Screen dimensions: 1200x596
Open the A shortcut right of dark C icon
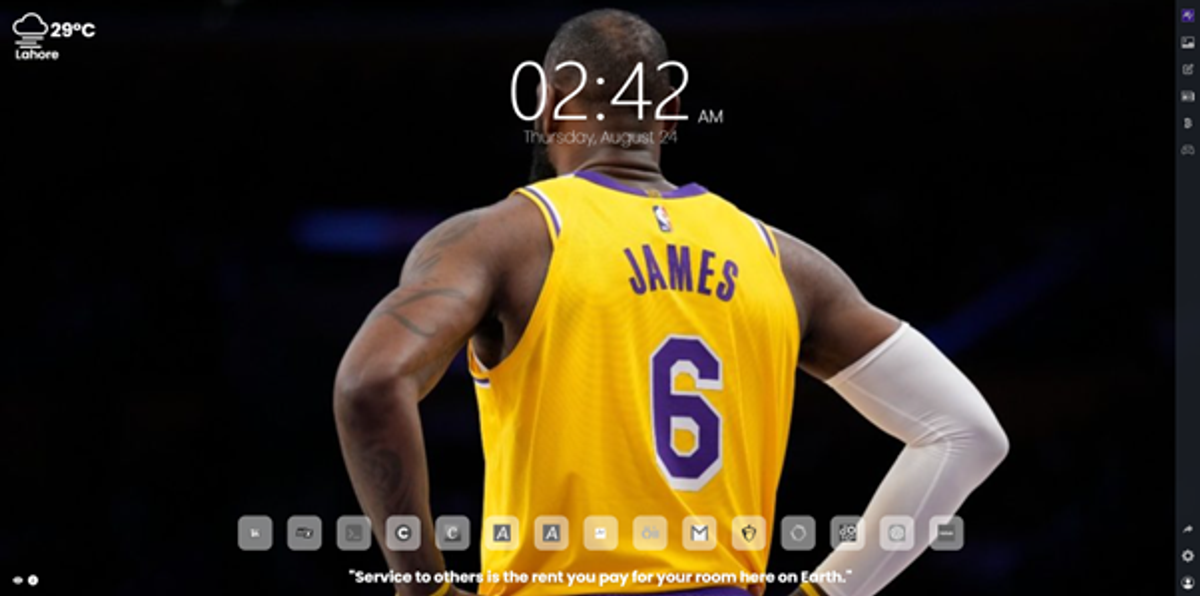click(502, 533)
